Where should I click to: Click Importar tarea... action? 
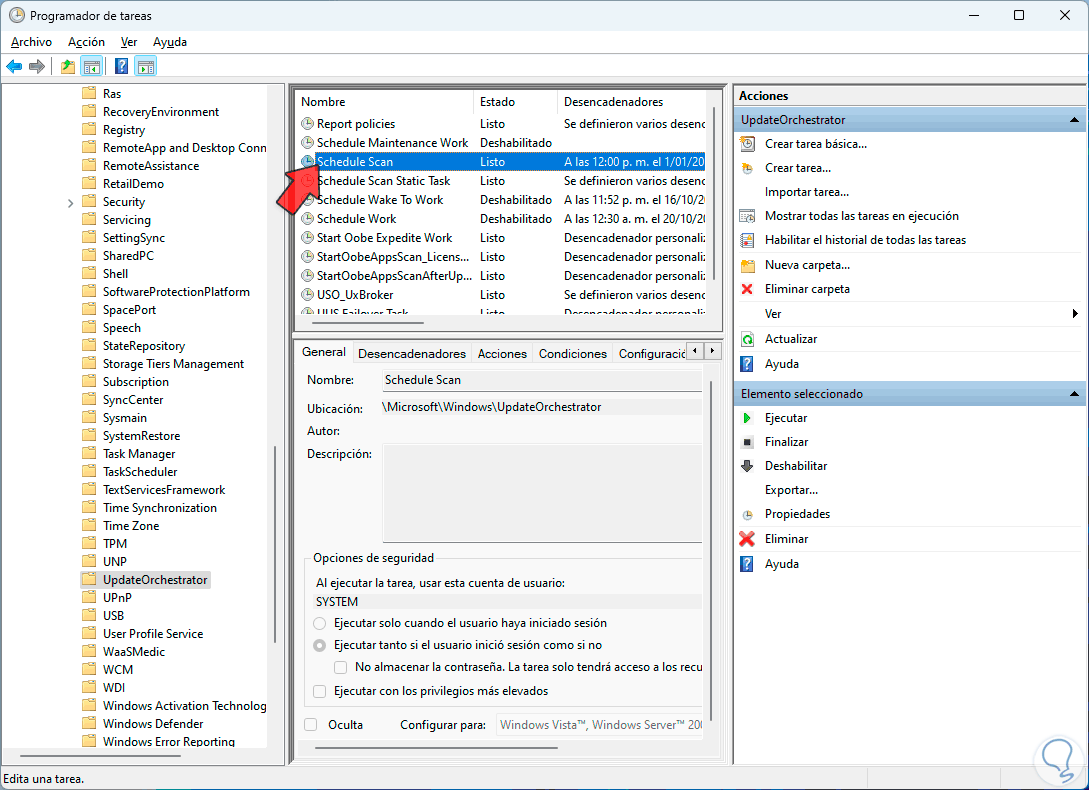coord(806,192)
